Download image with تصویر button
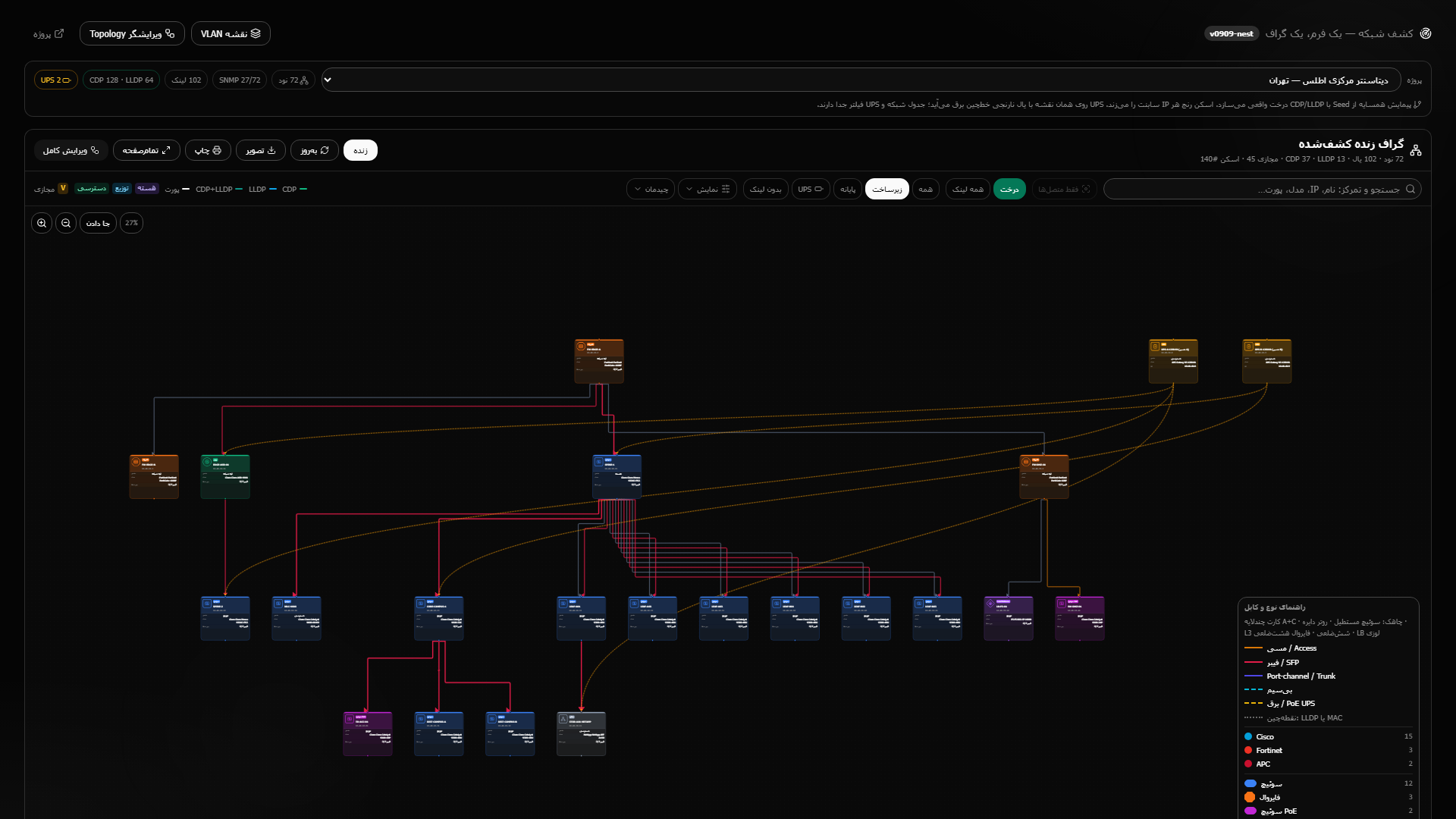Image resolution: width=1456 pixels, height=819 pixels. tap(261, 150)
